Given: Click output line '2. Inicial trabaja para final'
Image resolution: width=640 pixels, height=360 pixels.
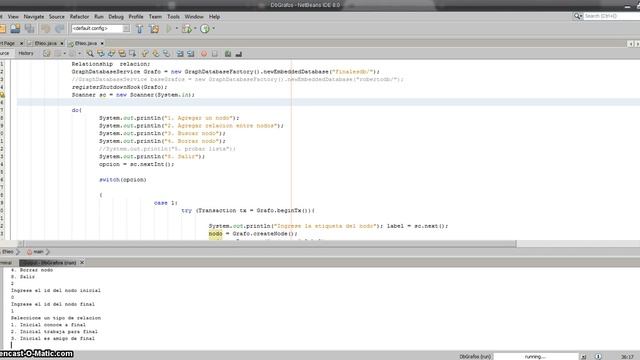Looking at the screenshot, I should pyautogui.click(x=54, y=332).
